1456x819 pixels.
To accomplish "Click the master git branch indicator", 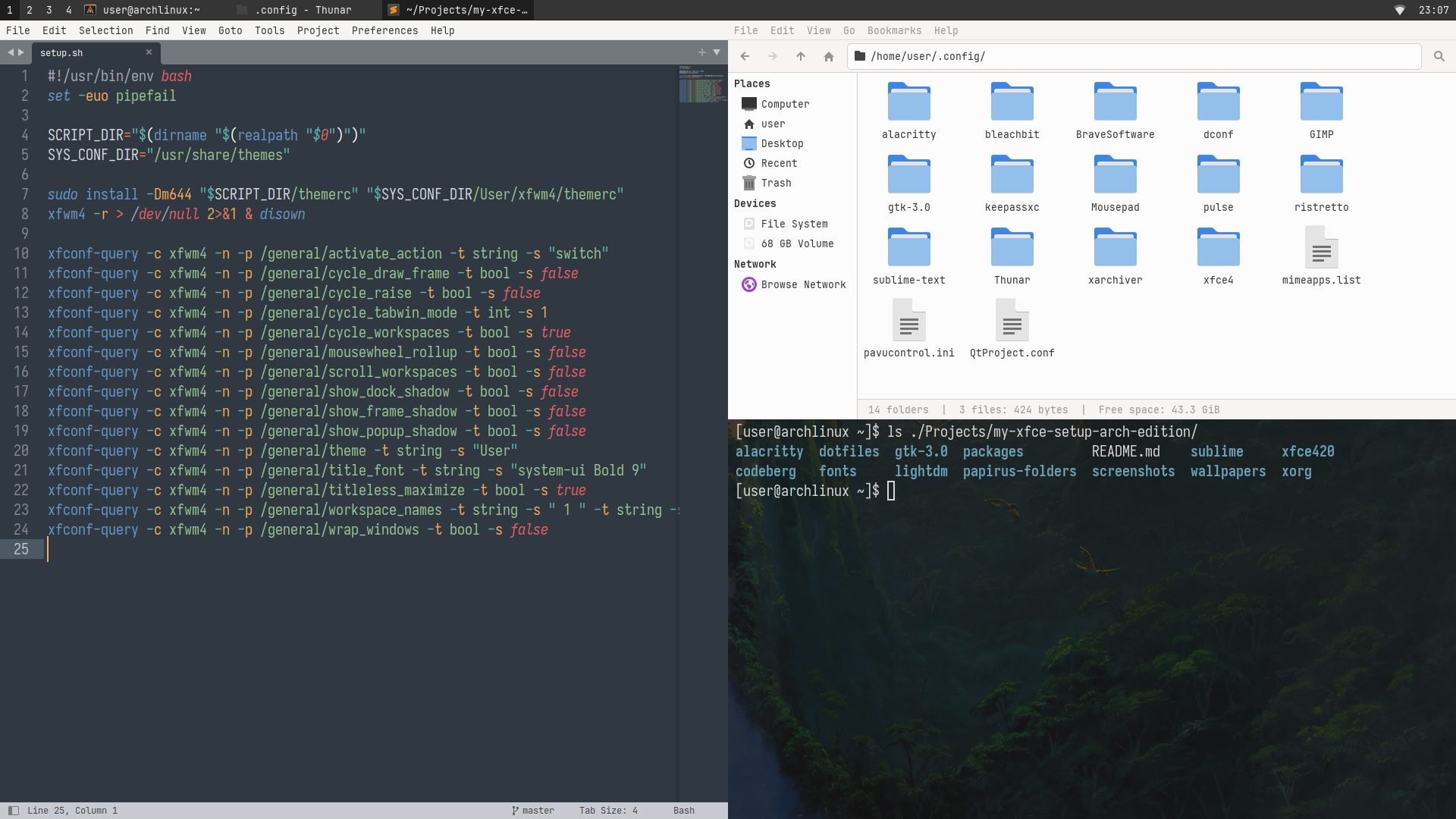I will click(x=533, y=811).
